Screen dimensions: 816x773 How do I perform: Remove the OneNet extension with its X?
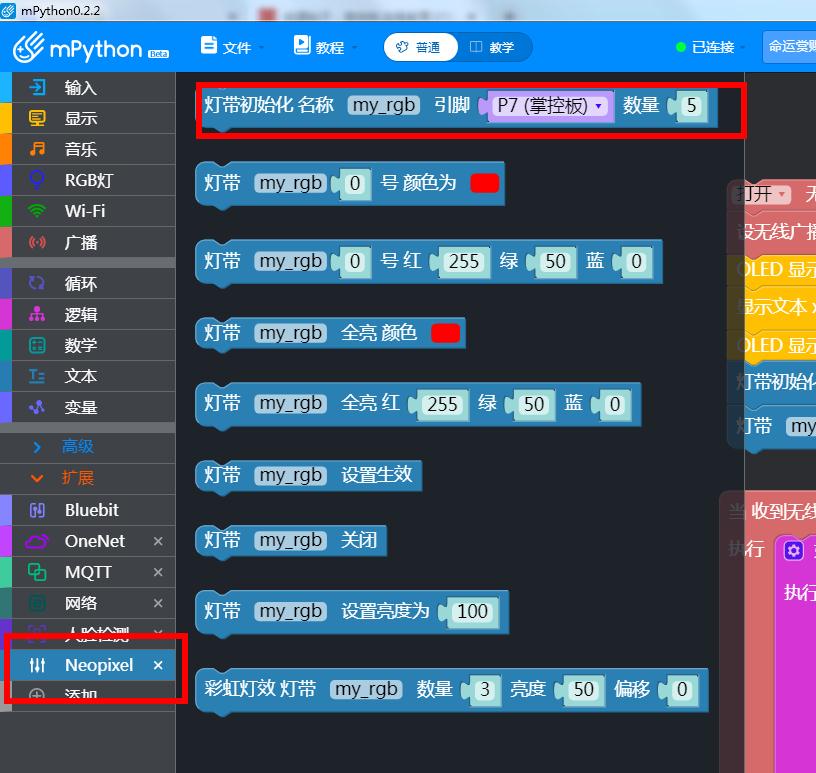tap(158, 541)
